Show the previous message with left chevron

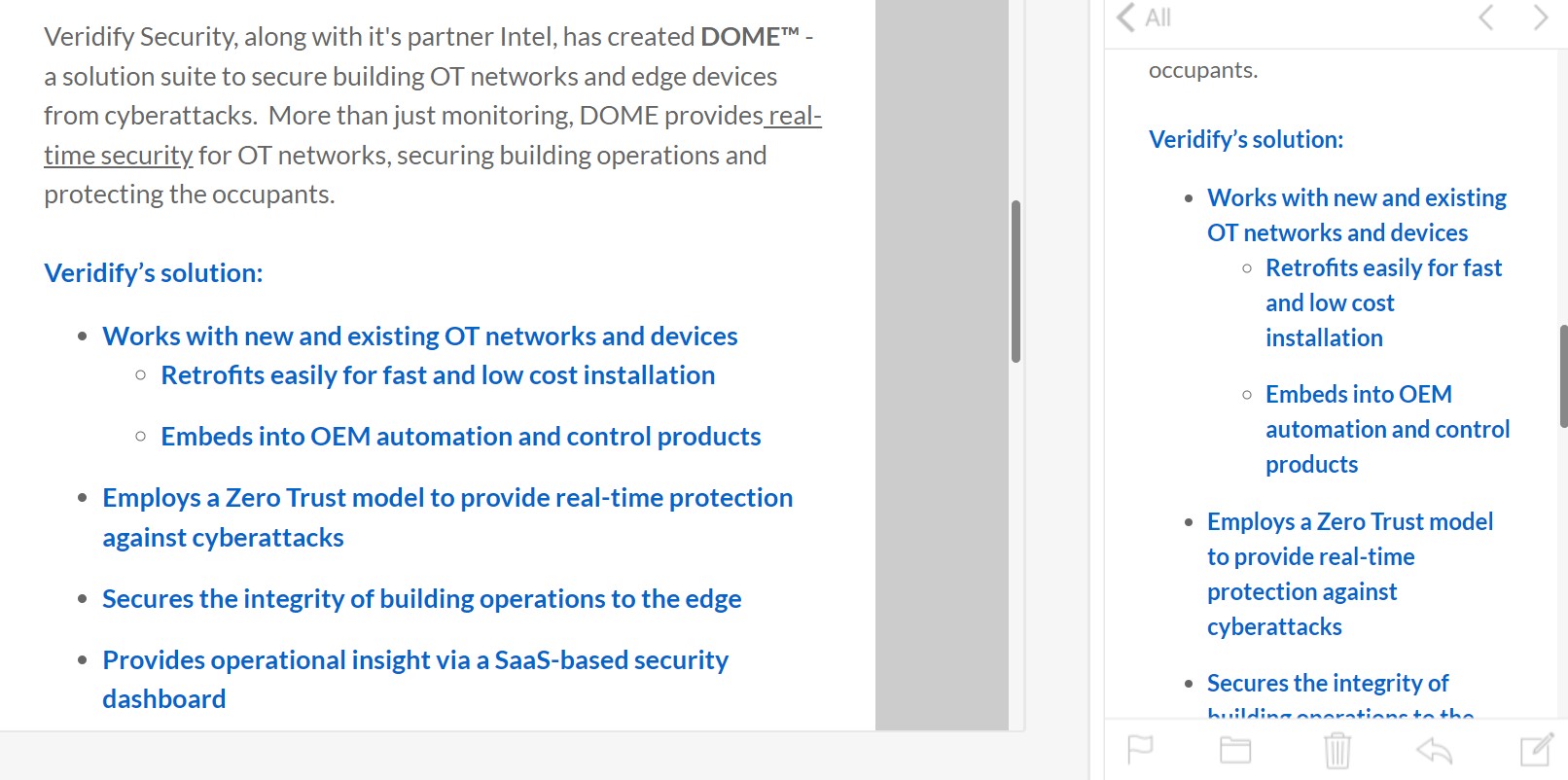click(x=1486, y=18)
